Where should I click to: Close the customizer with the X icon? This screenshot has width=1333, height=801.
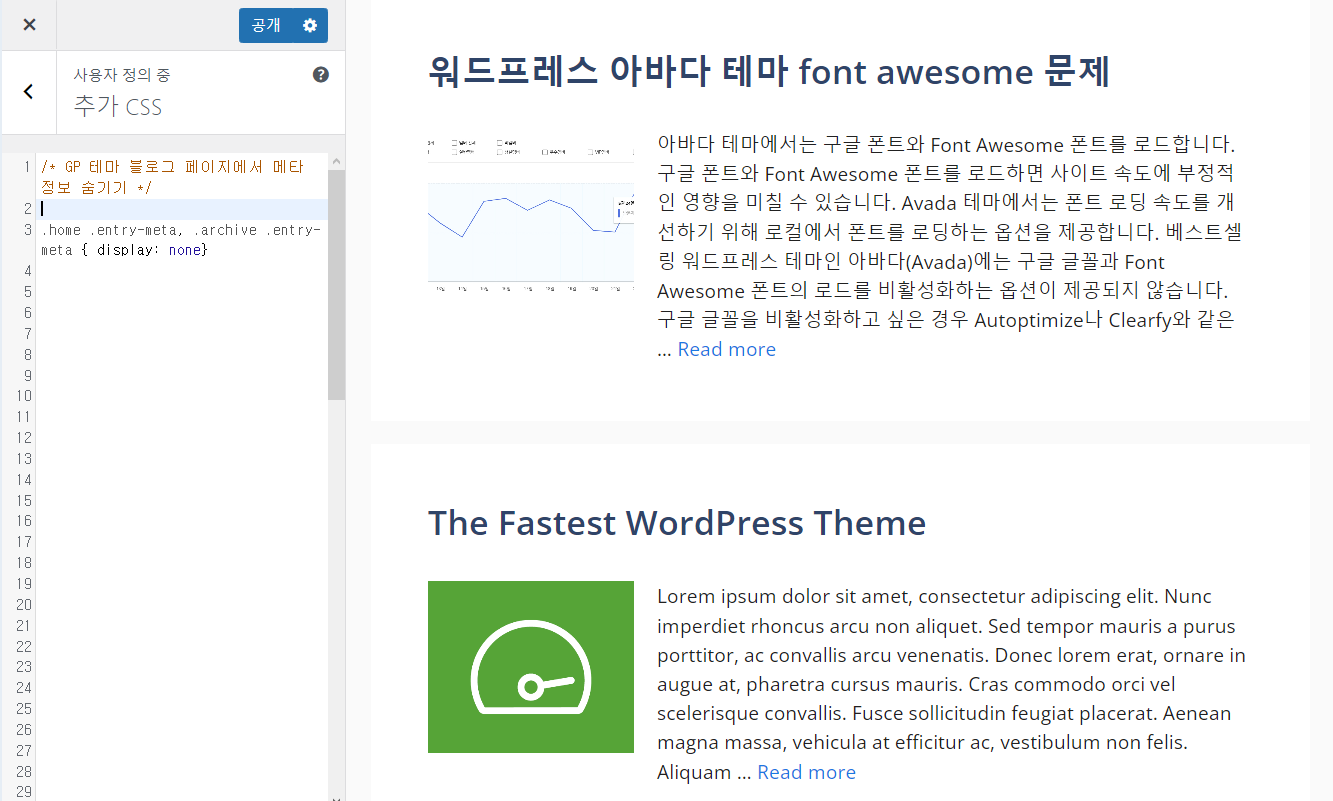29,25
